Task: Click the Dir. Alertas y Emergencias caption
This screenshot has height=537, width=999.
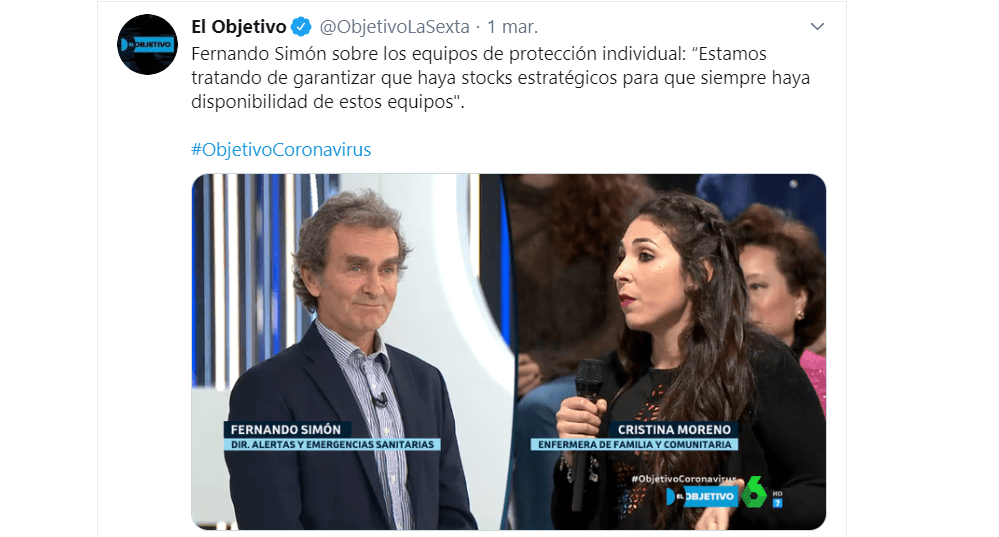Action: click(332, 445)
